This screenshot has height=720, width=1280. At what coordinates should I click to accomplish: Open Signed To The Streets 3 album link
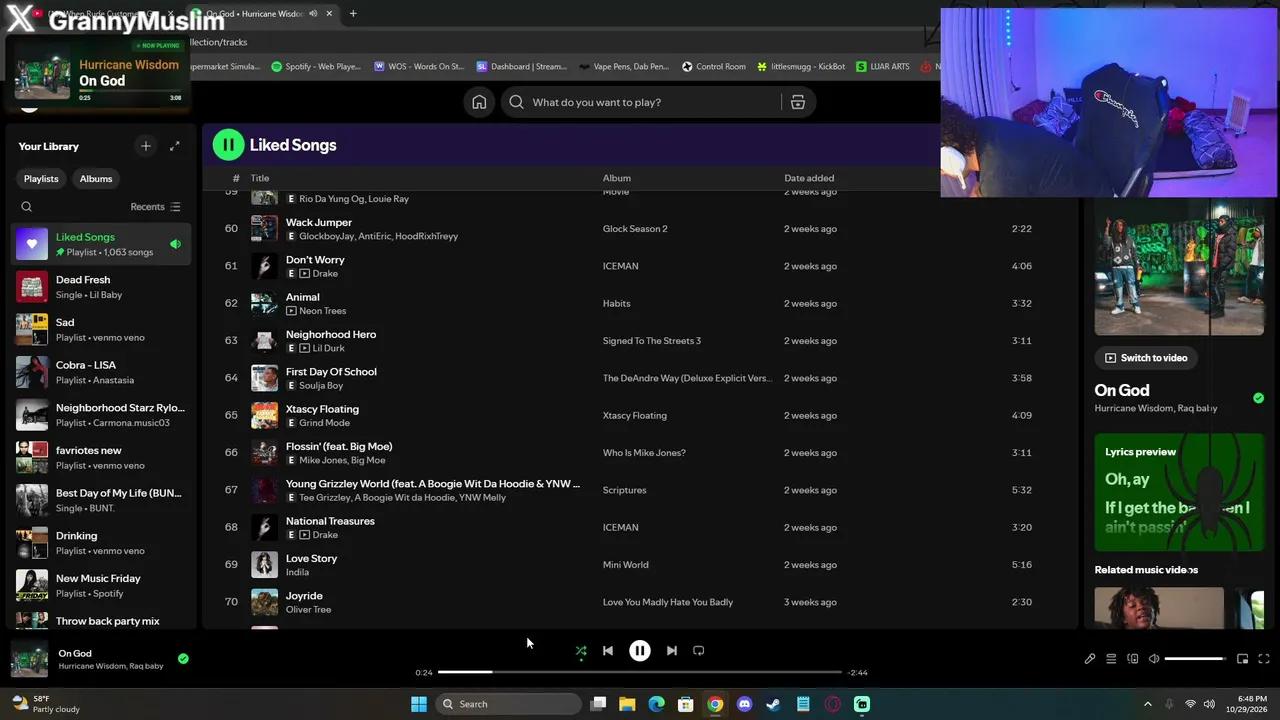point(651,341)
